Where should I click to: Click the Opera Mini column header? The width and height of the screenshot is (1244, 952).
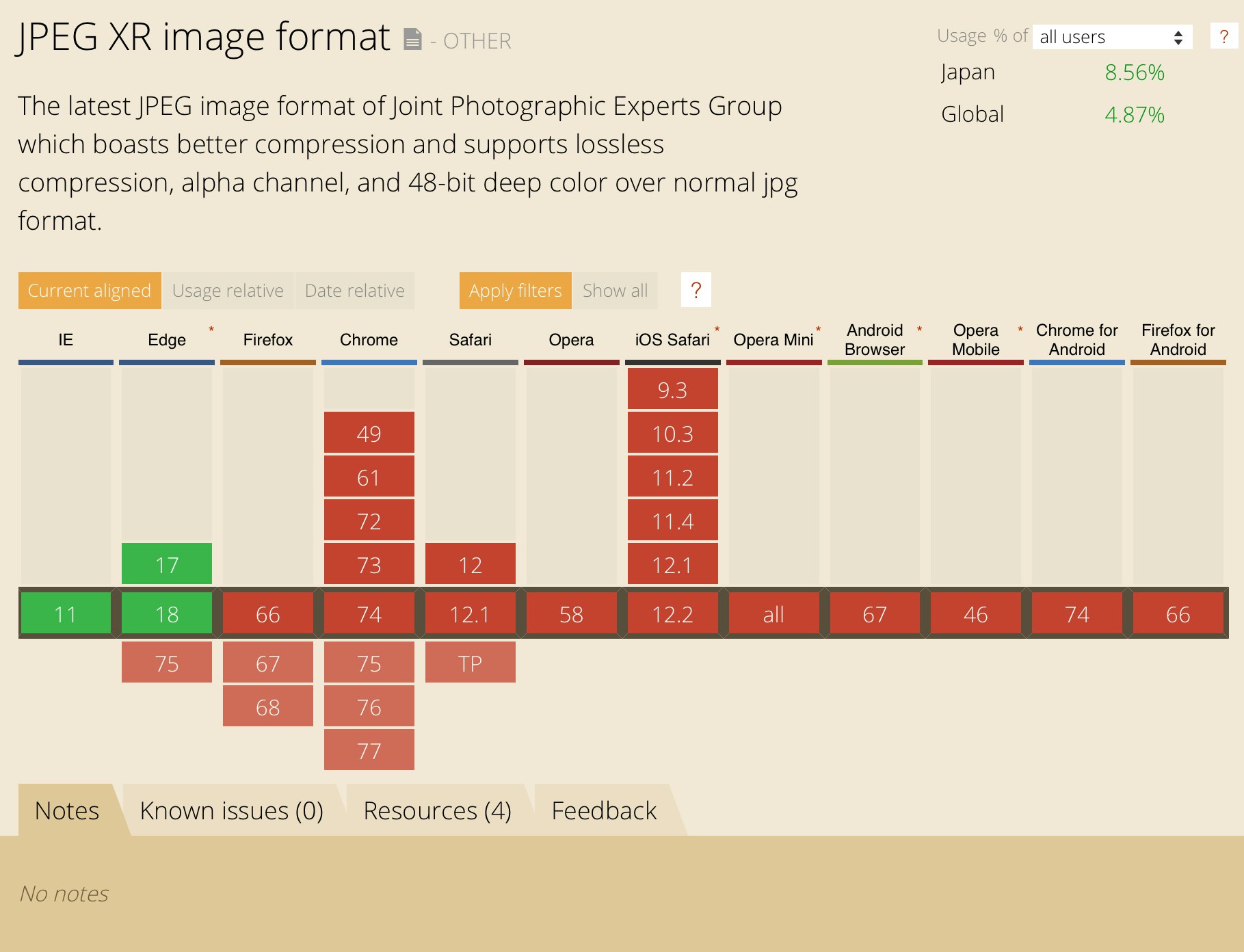pos(773,340)
